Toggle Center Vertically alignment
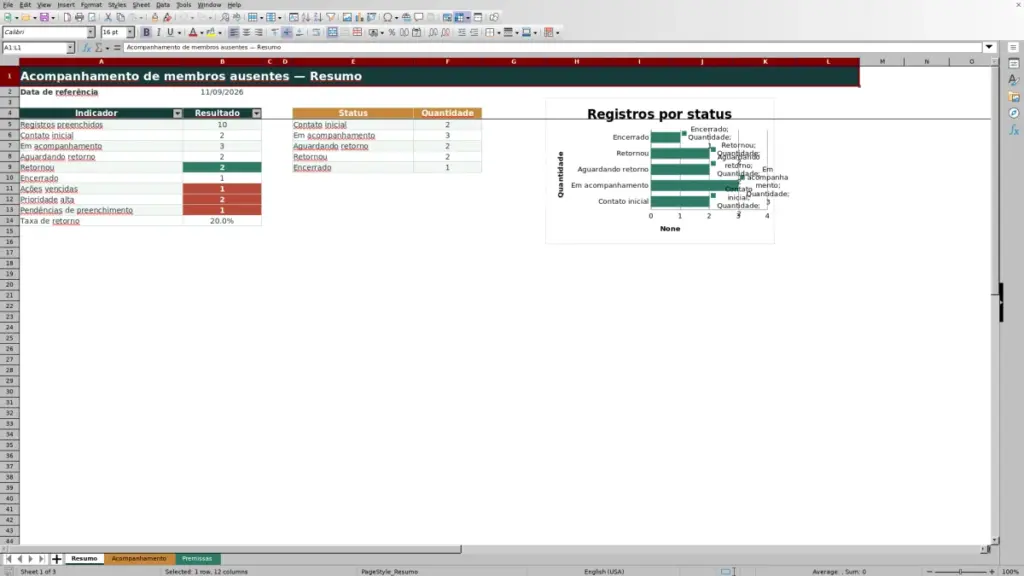This screenshot has height=576, width=1024. click(x=287, y=32)
